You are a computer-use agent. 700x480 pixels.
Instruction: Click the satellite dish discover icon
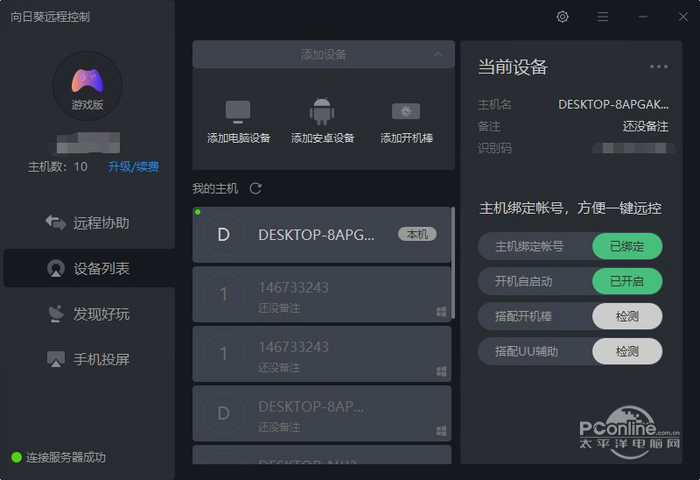56,314
